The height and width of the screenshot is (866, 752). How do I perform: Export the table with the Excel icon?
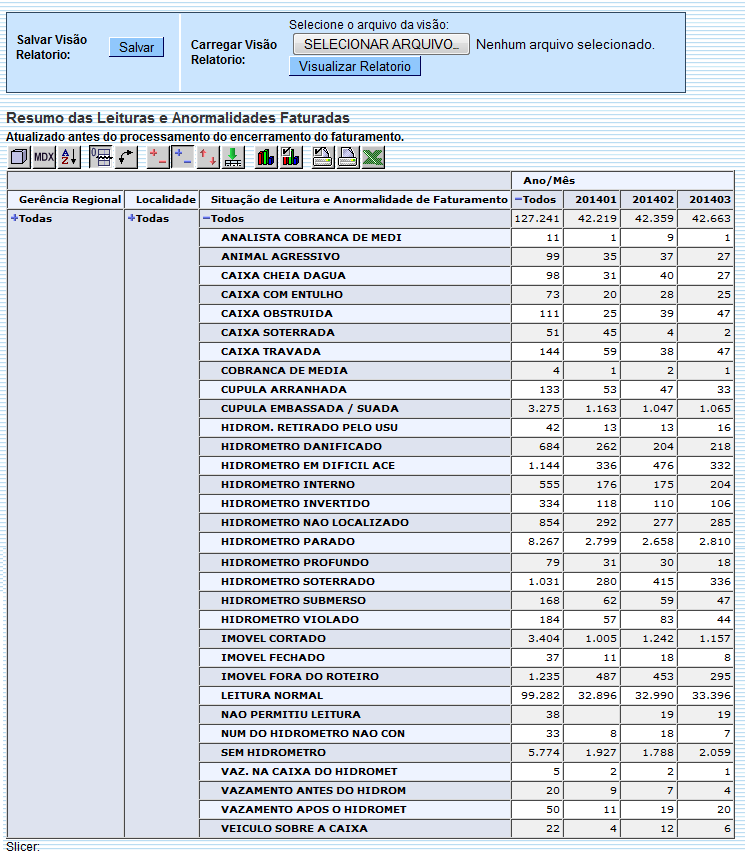coord(373,157)
